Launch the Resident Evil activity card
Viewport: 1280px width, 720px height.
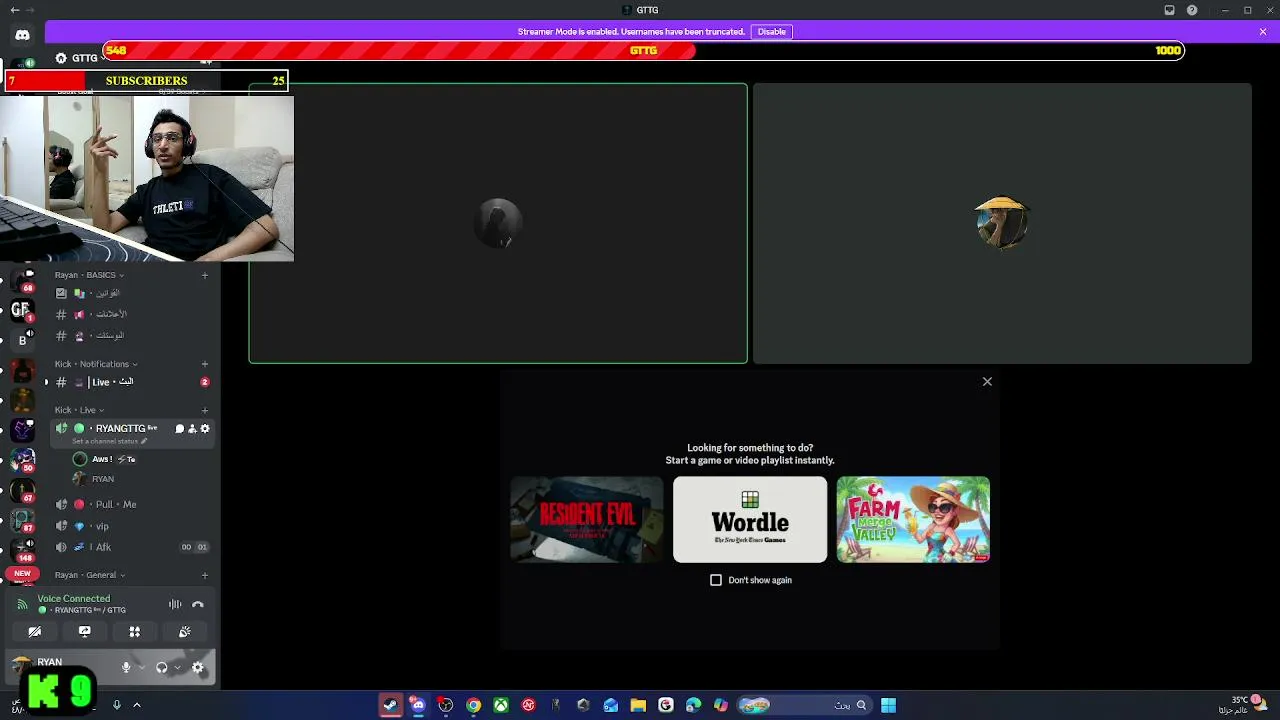[x=587, y=519]
